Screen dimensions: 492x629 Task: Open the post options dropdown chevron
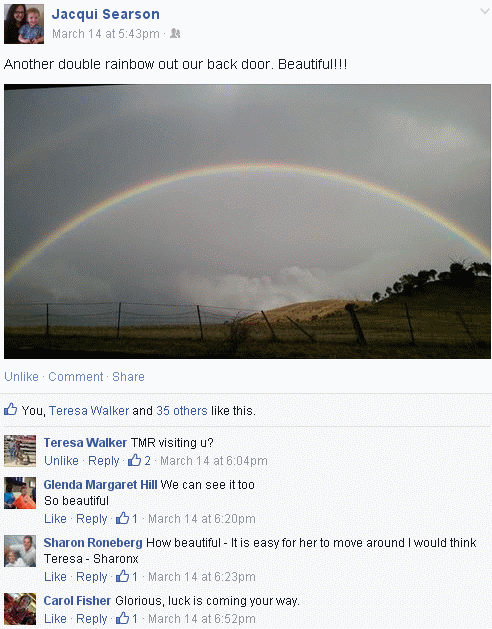pos(485,12)
